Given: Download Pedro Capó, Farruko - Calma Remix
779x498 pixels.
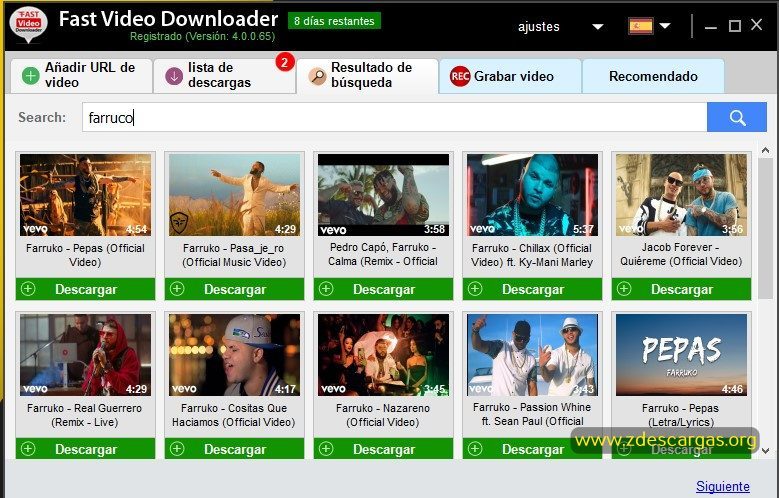Looking at the screenshot, I should 384,289.
